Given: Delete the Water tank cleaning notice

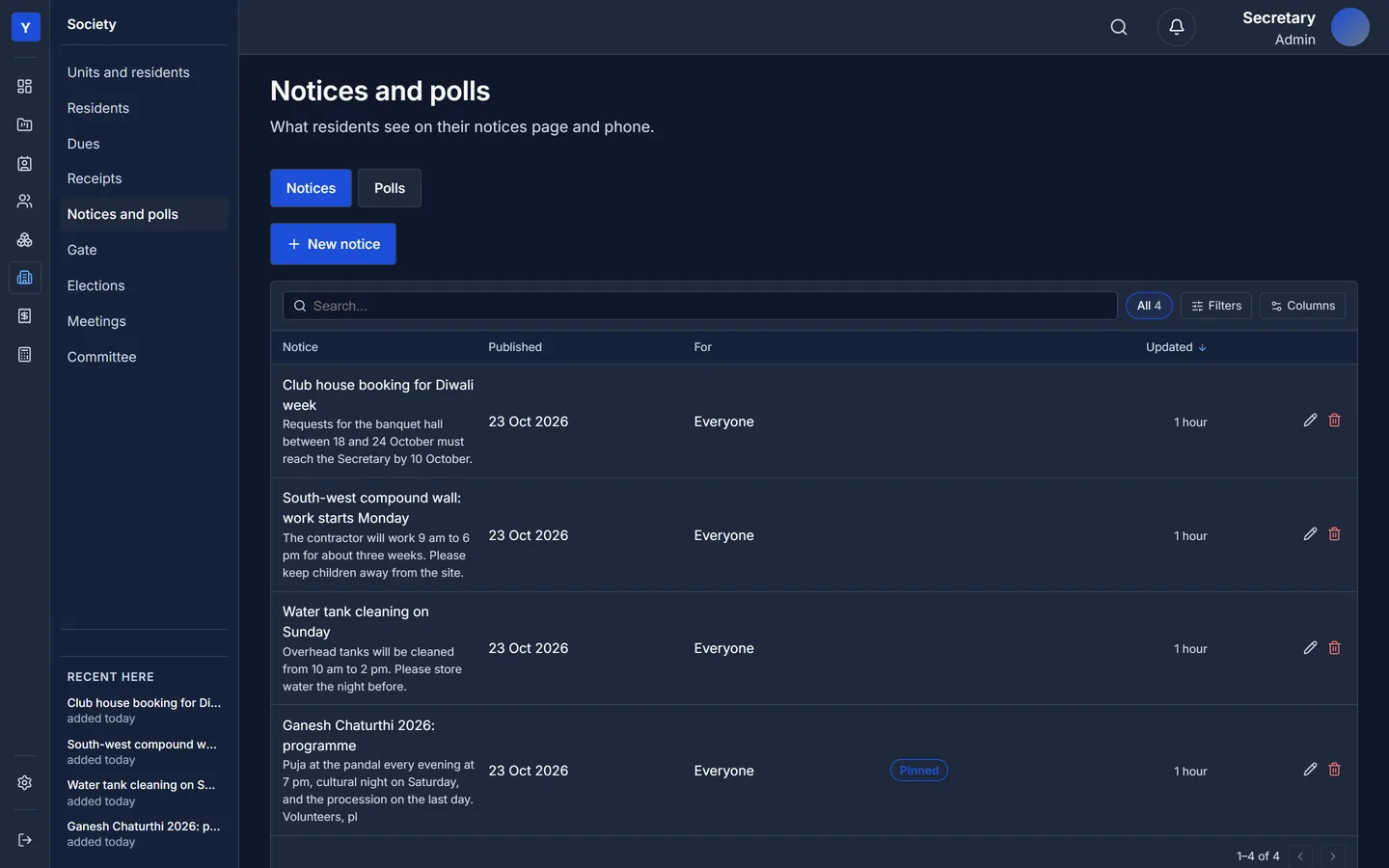Looking at the screenshot, I should 1335,648.
